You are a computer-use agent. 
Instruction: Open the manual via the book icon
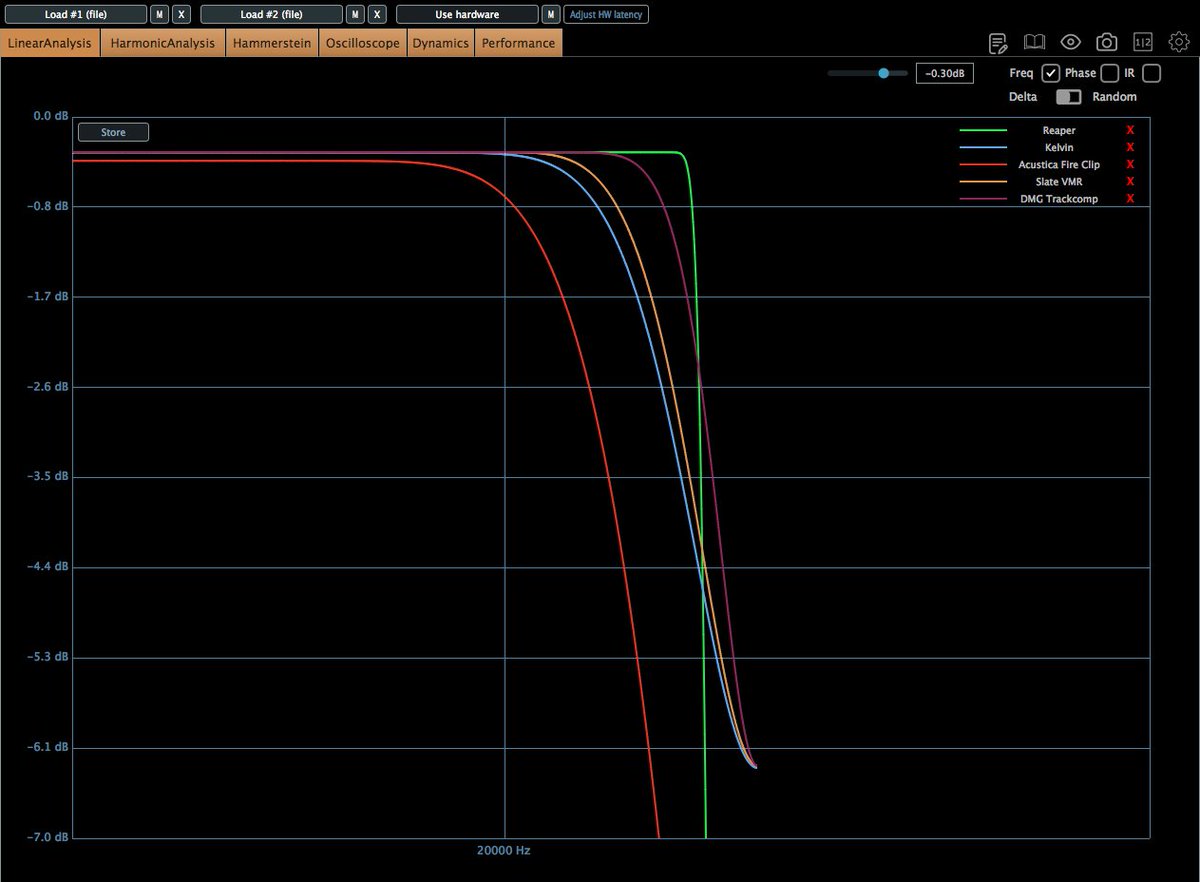pyautogui.click(x=1034, y=42)
